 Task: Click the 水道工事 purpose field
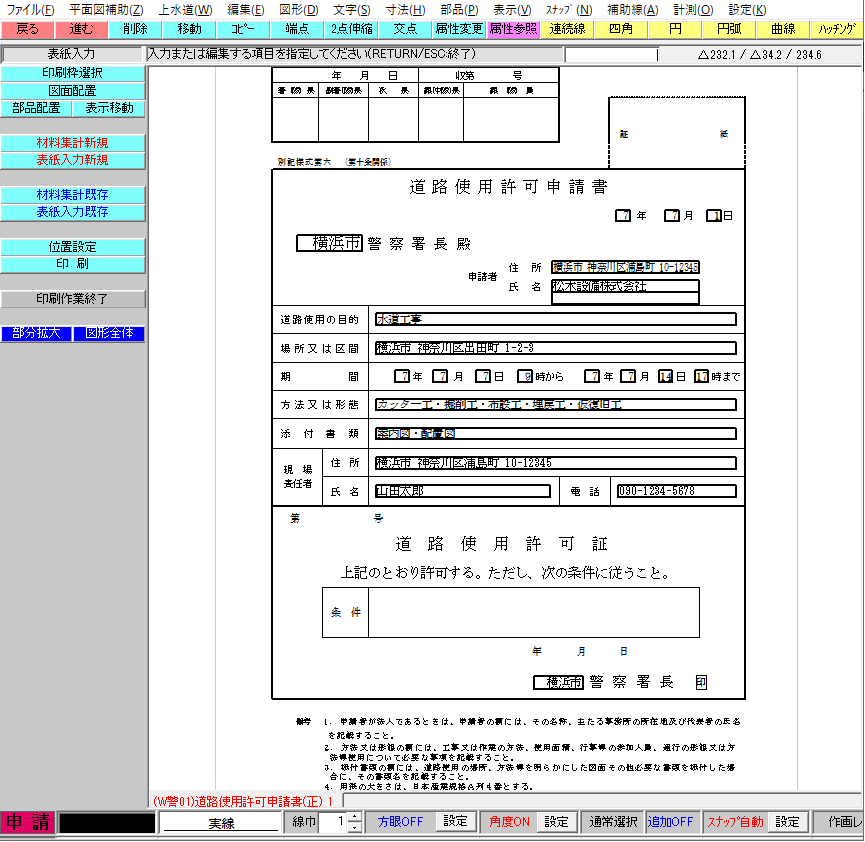556,319
